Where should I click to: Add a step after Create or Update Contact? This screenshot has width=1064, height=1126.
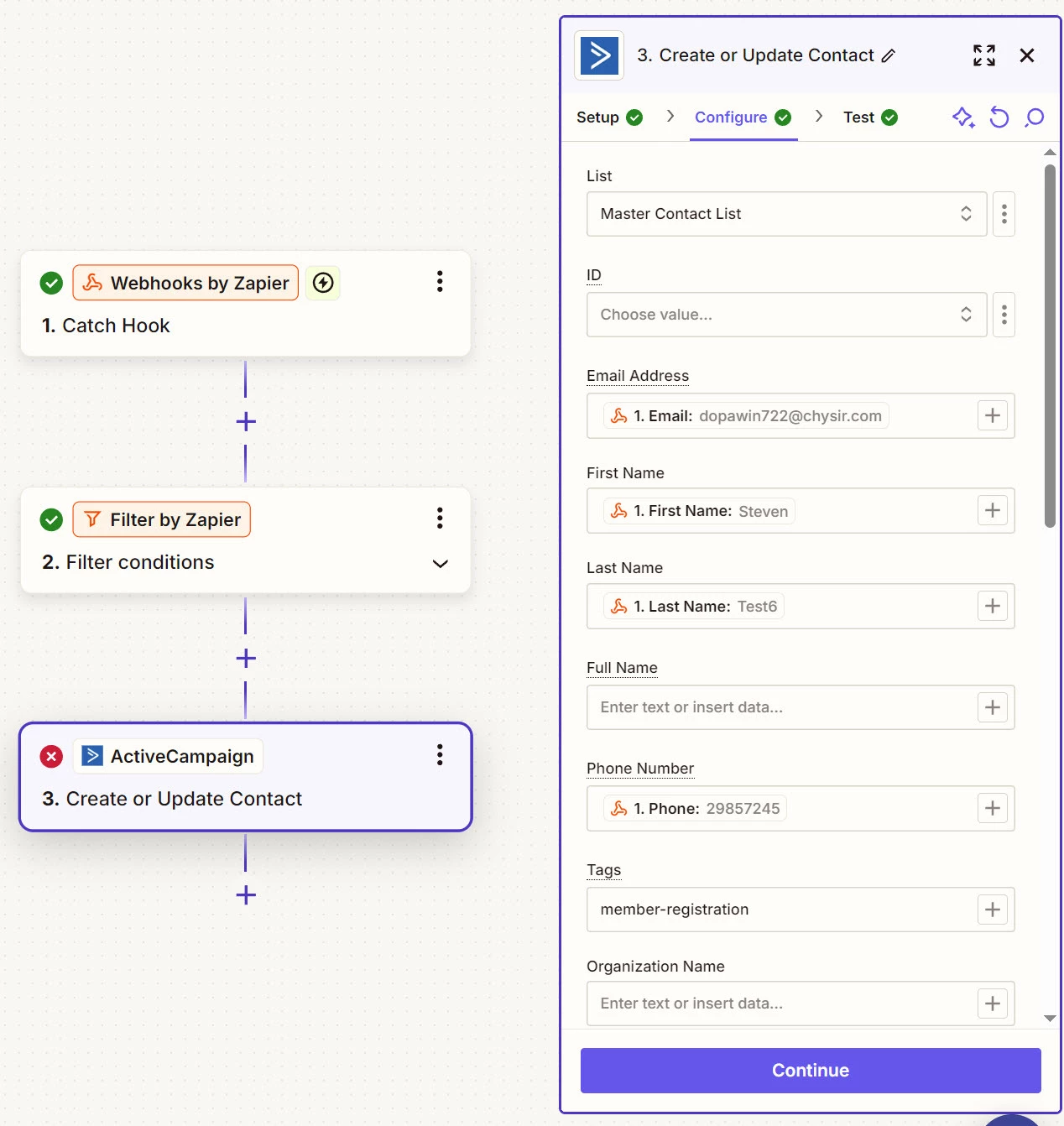click(x=246, y=894)
